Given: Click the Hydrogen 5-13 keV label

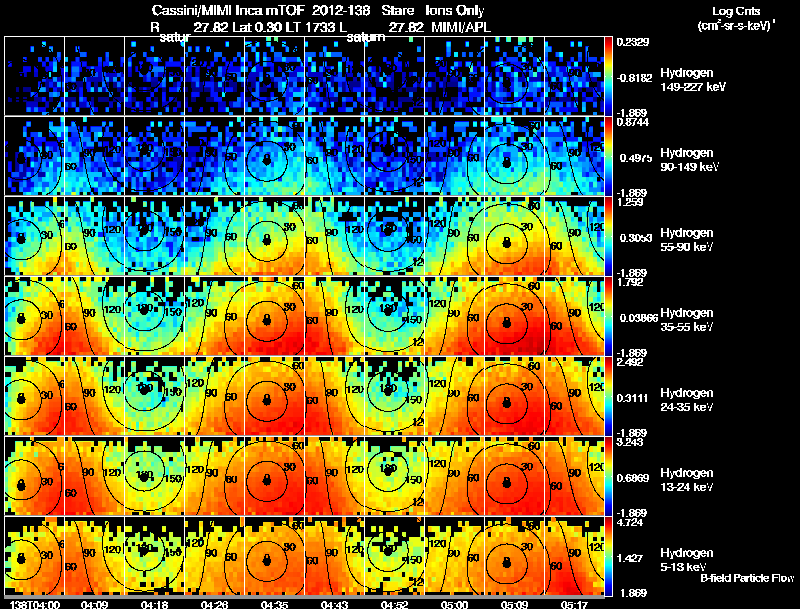Looking at the screenshot, I should [x=687, y=560].
